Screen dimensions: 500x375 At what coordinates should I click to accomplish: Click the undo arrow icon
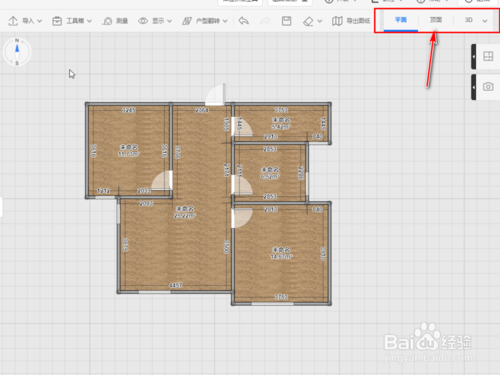pyautogui.click(x=244, y=21)
